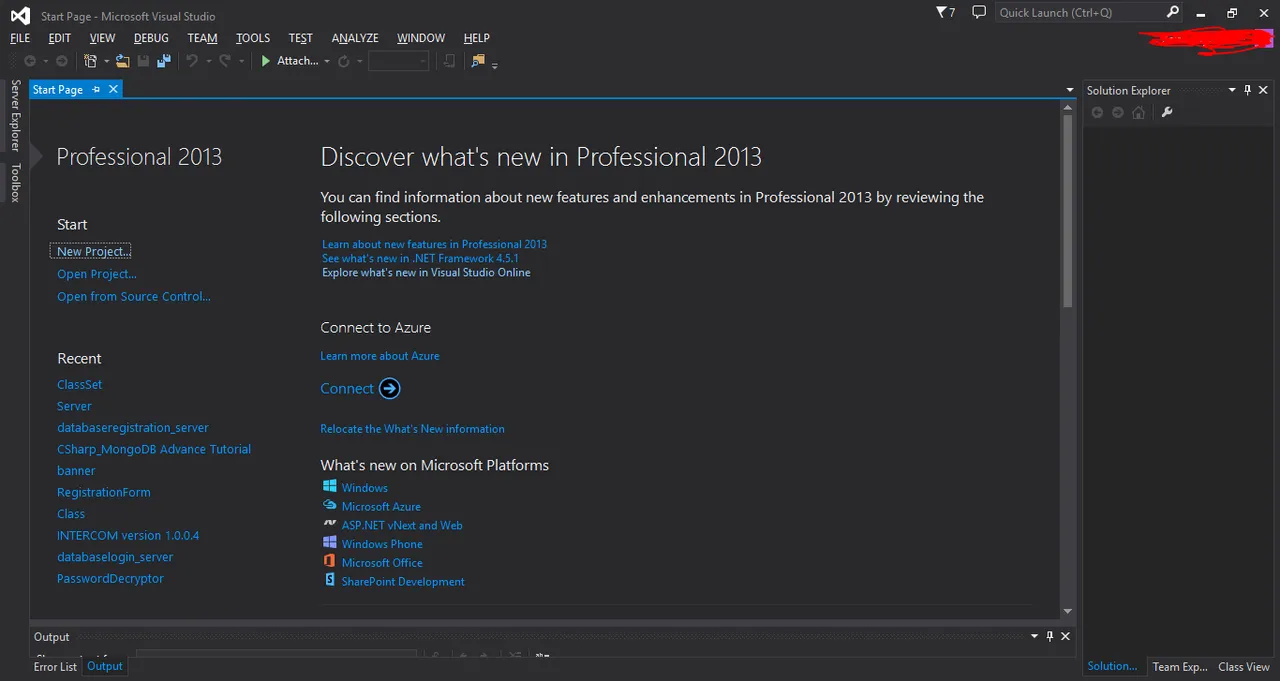Open recent project CSharp_MongoDB Advance Tutorial
This screenshot has width=1280, height=681.
tap(154, 449)
